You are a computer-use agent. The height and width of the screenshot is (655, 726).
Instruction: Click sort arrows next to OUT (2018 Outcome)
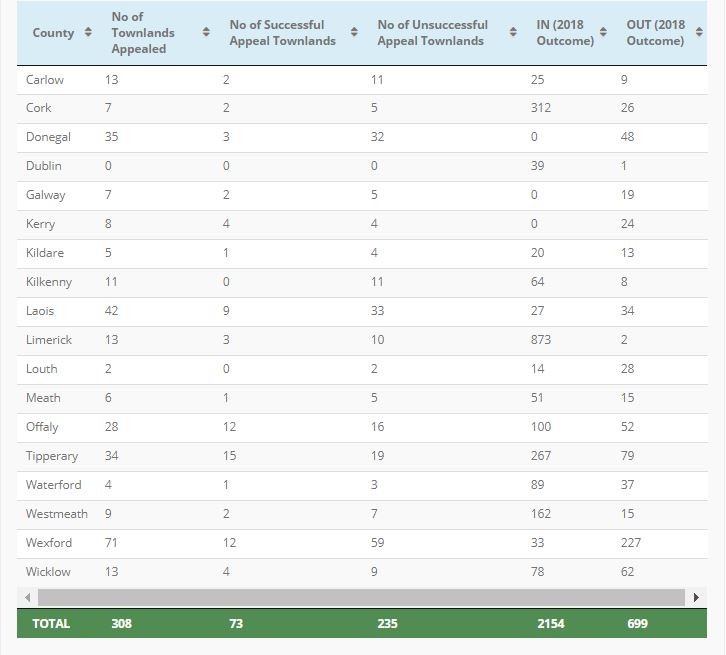698,33
